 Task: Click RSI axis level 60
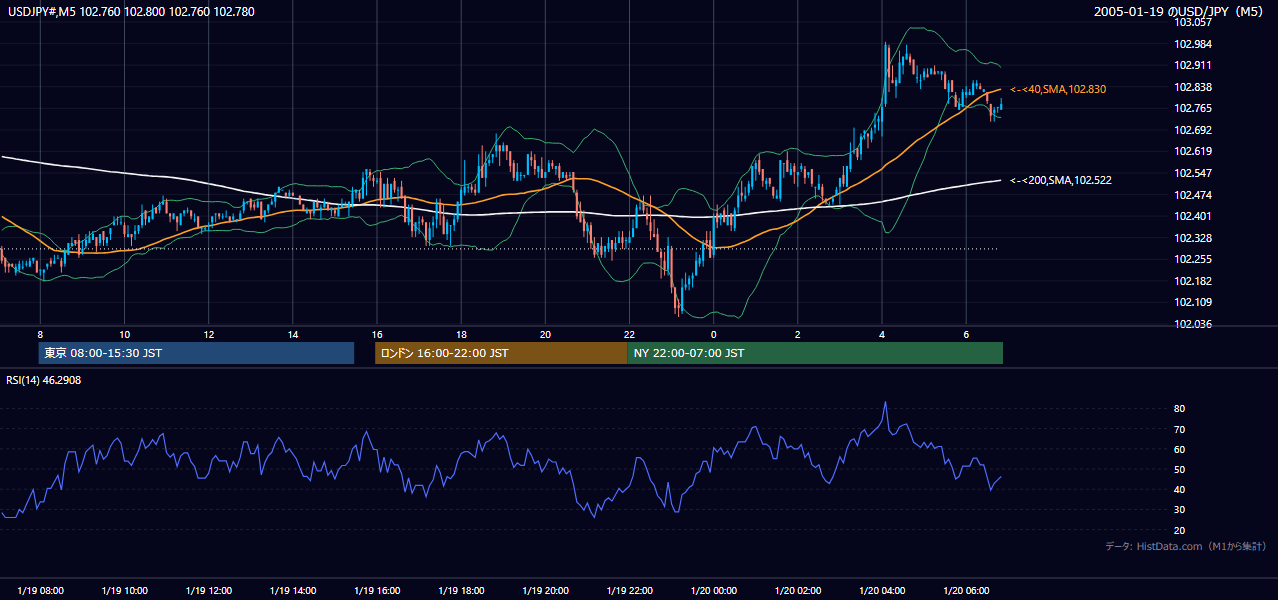(x=1180, y=449)
